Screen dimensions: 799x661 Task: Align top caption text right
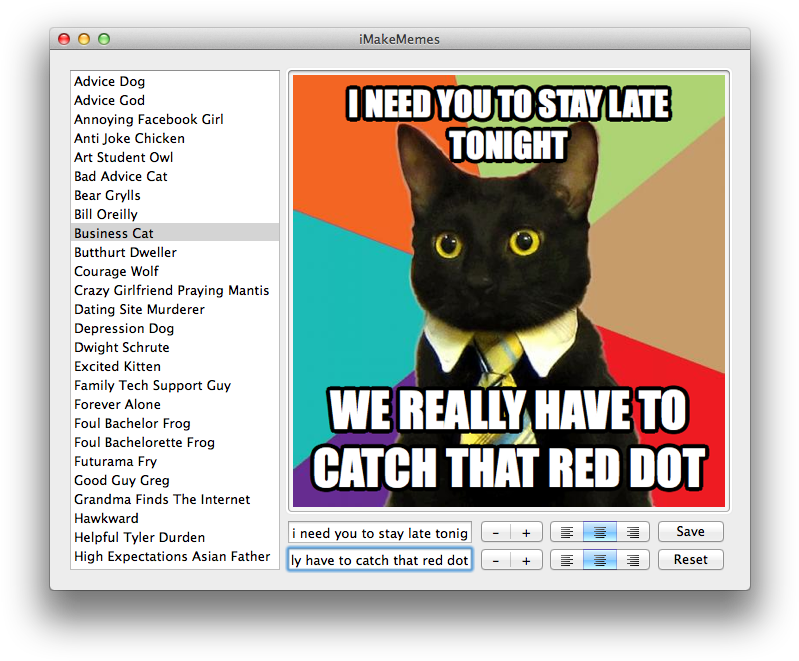[633, 532]
